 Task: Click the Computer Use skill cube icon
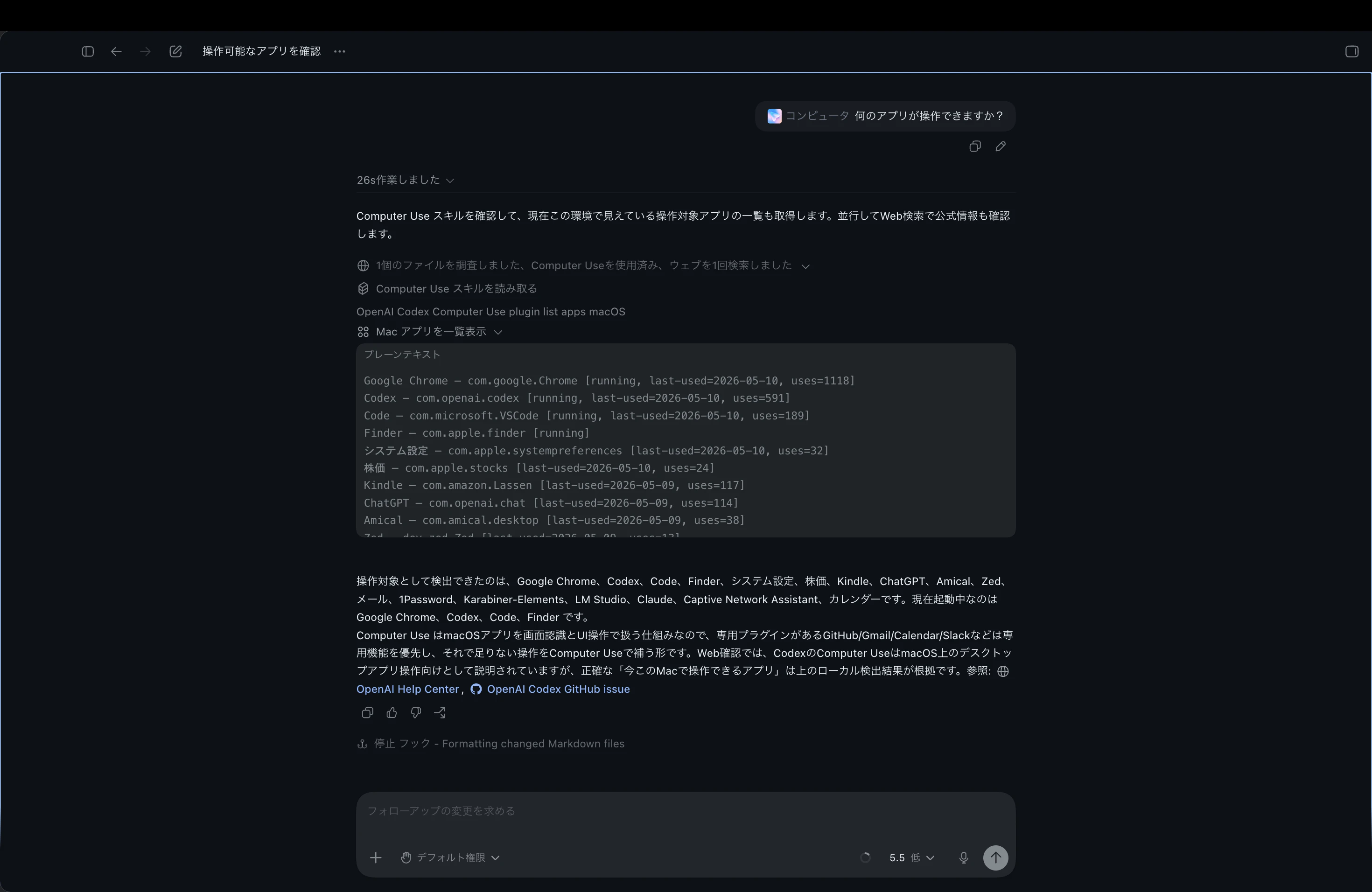[x=363, y=289]
